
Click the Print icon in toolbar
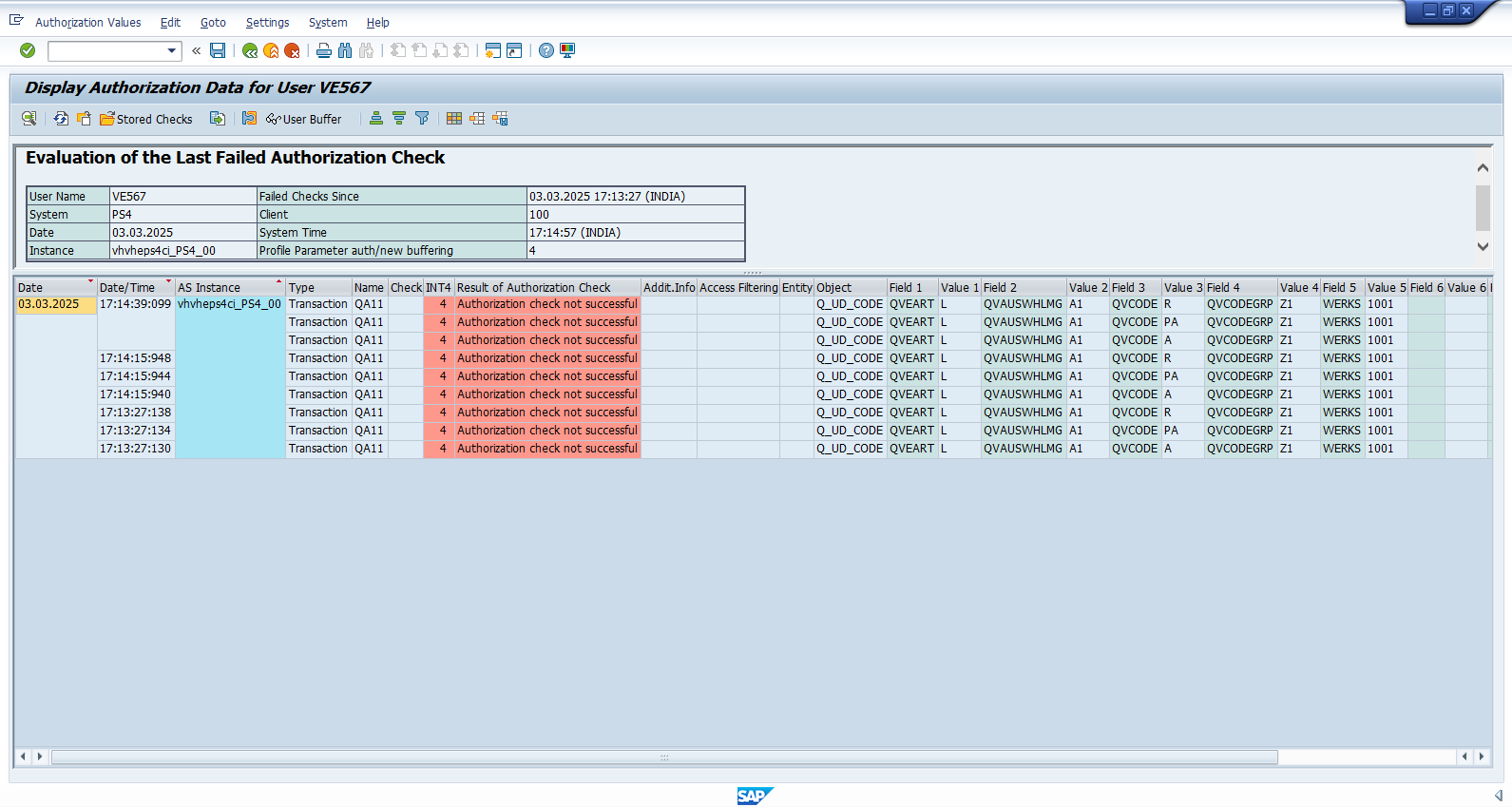pyautogui.click(x=324, y=50)
